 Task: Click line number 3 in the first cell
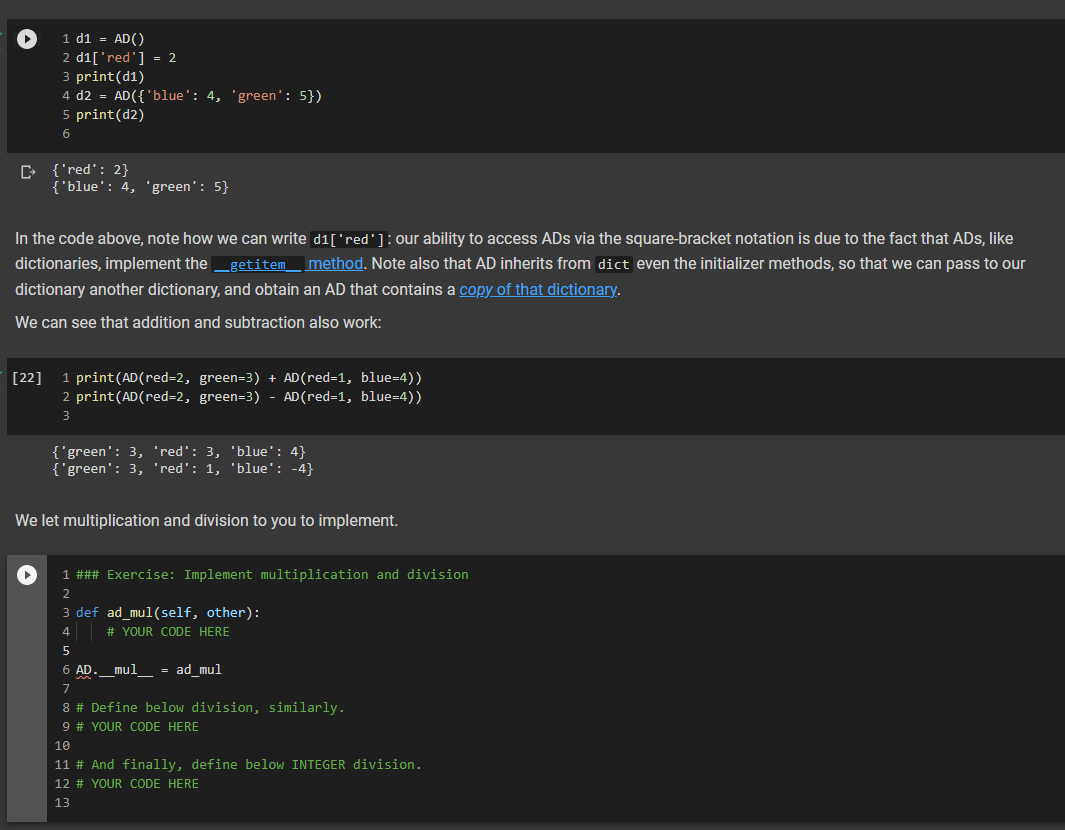tap(65, 76)
